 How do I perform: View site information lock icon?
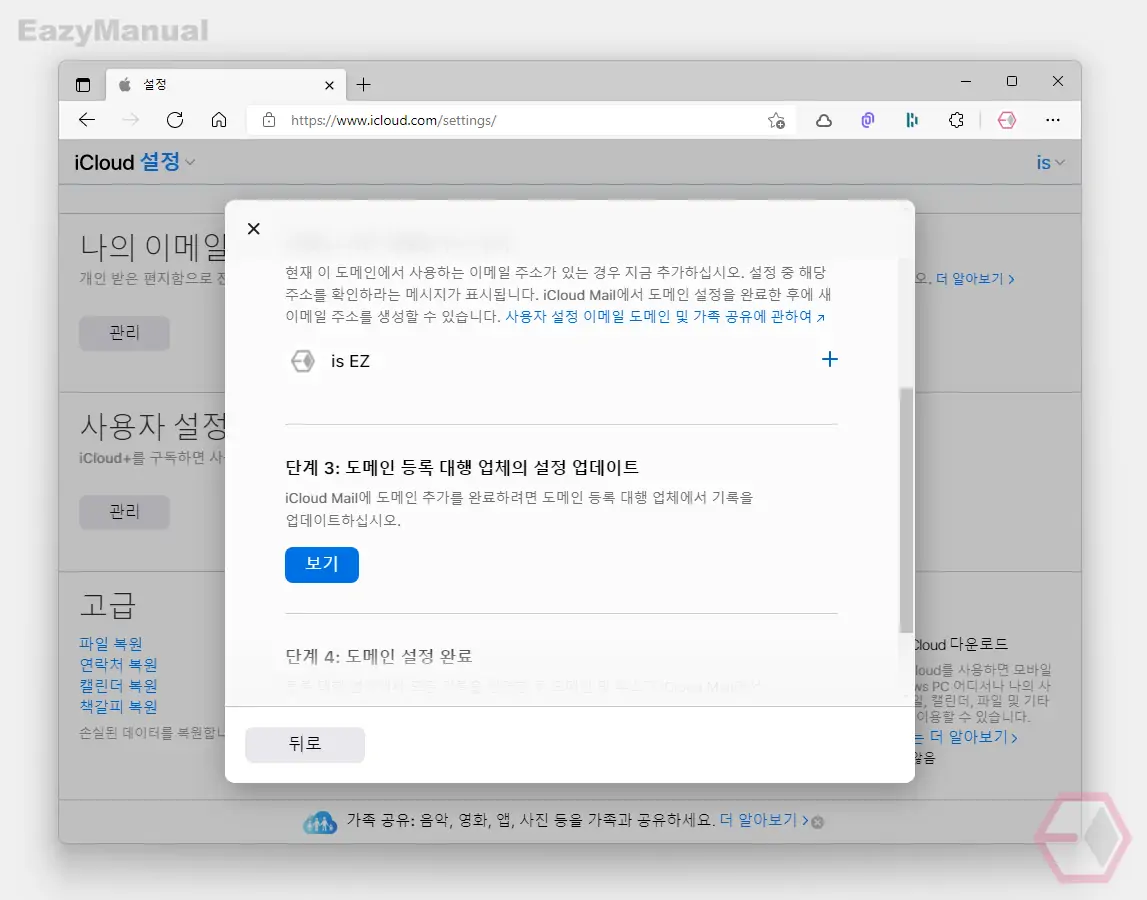point(268,120)
